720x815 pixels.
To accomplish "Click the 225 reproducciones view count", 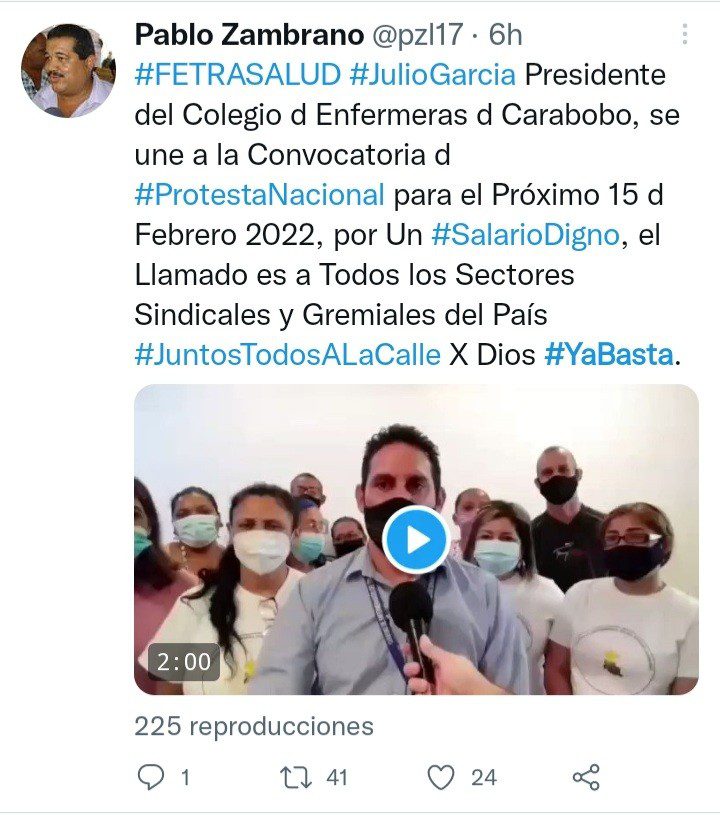I will point(254,726).
